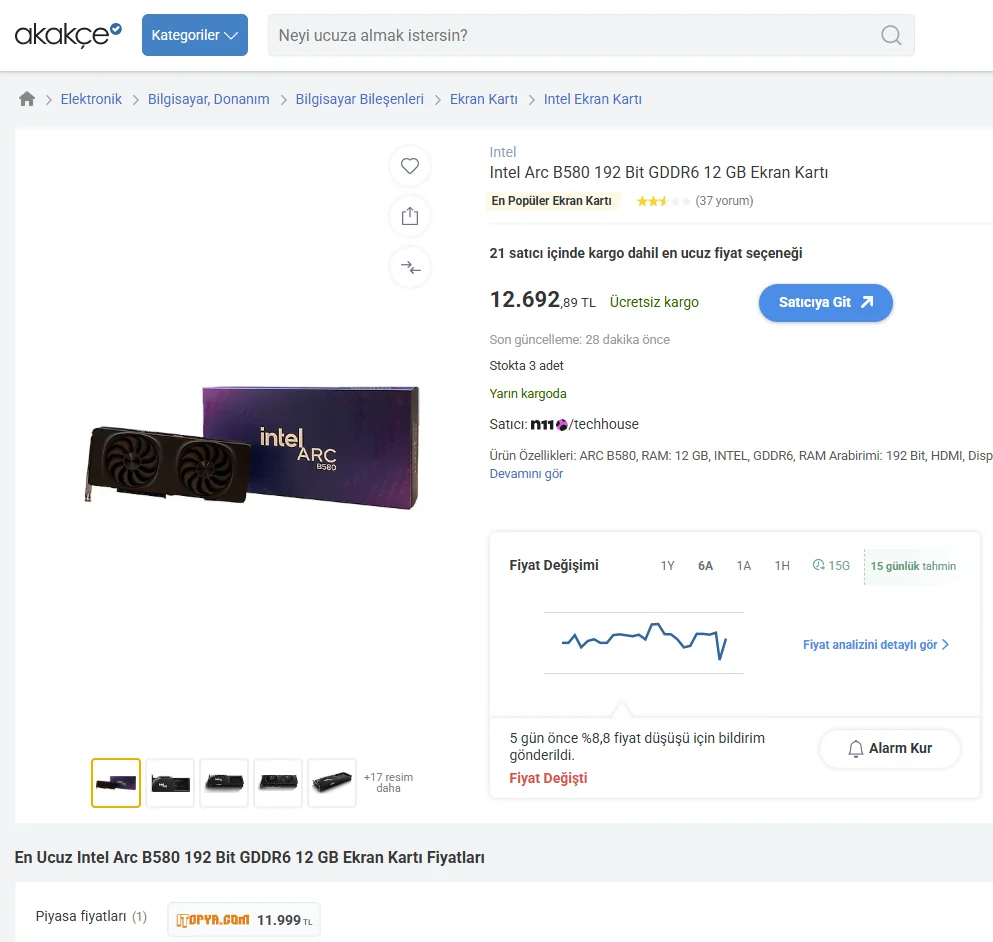Image resolution: width=993 pixels, height=942 pixels.
Task: Open the Kategoriler dropdown
Action: [194, 35]
